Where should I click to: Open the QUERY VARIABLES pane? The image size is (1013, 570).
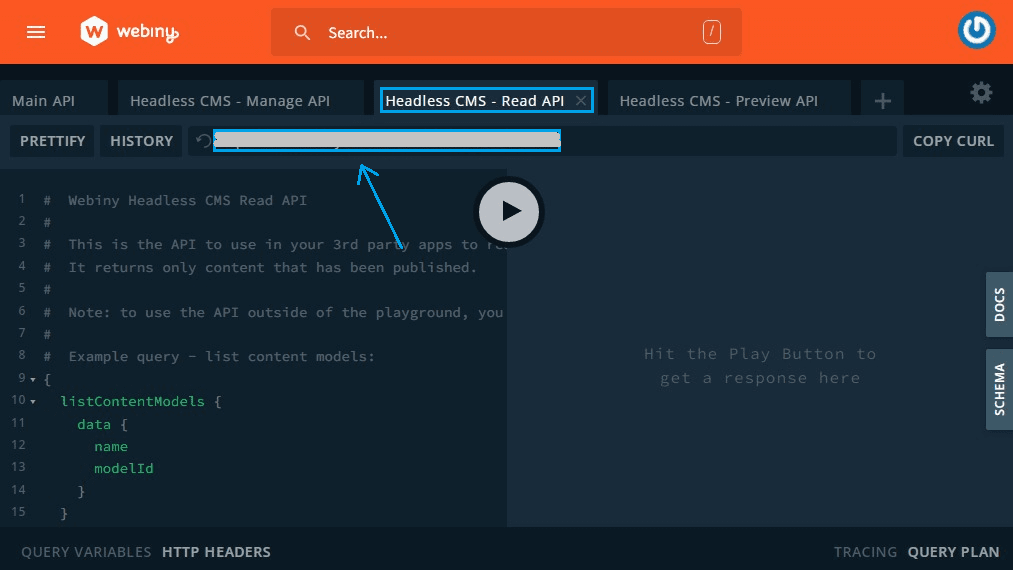[x=86, y=552]
